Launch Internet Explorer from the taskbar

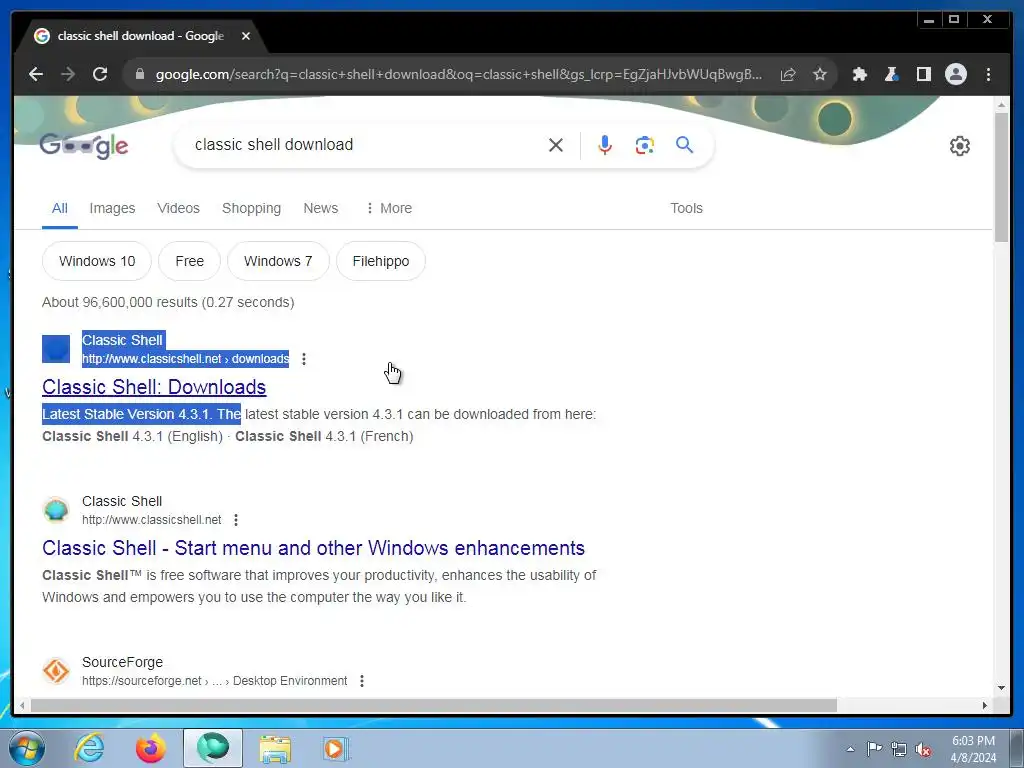(x=89, y=748)
